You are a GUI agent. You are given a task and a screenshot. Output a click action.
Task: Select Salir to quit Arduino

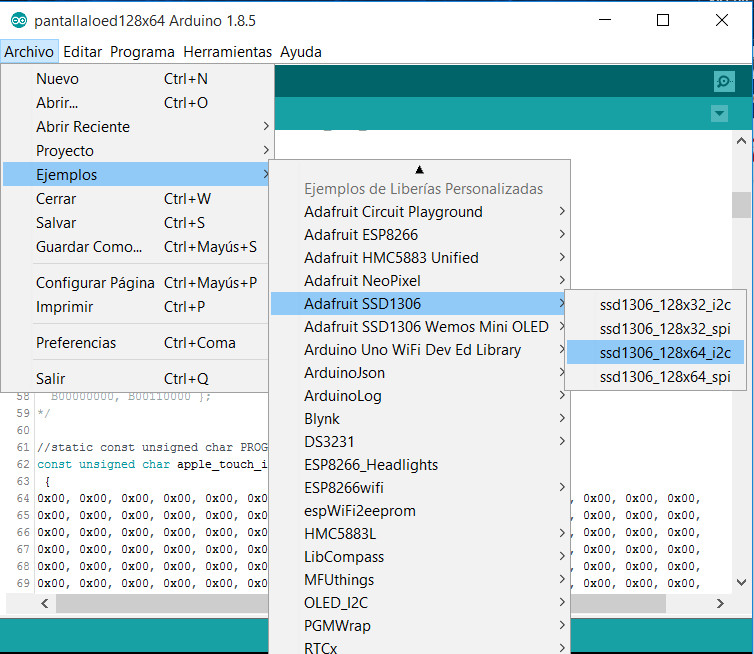pyautogui.click(x=50, y=379)
